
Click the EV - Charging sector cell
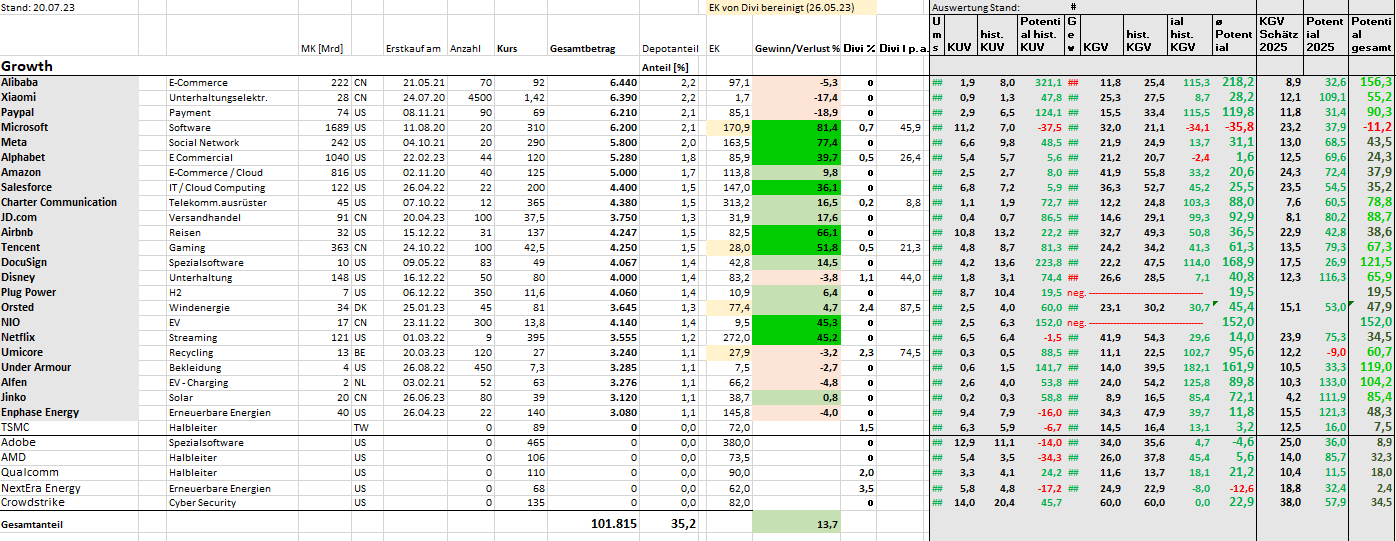click(232, 382)
